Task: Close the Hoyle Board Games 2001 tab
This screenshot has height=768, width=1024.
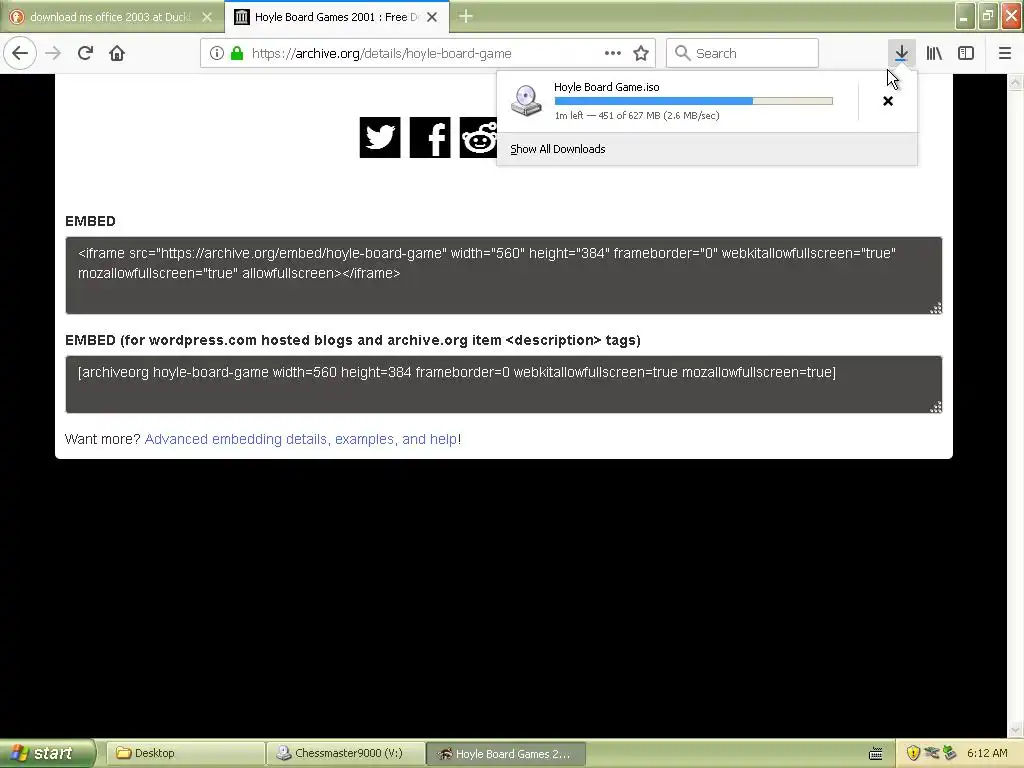Action: tap(432, 17)
